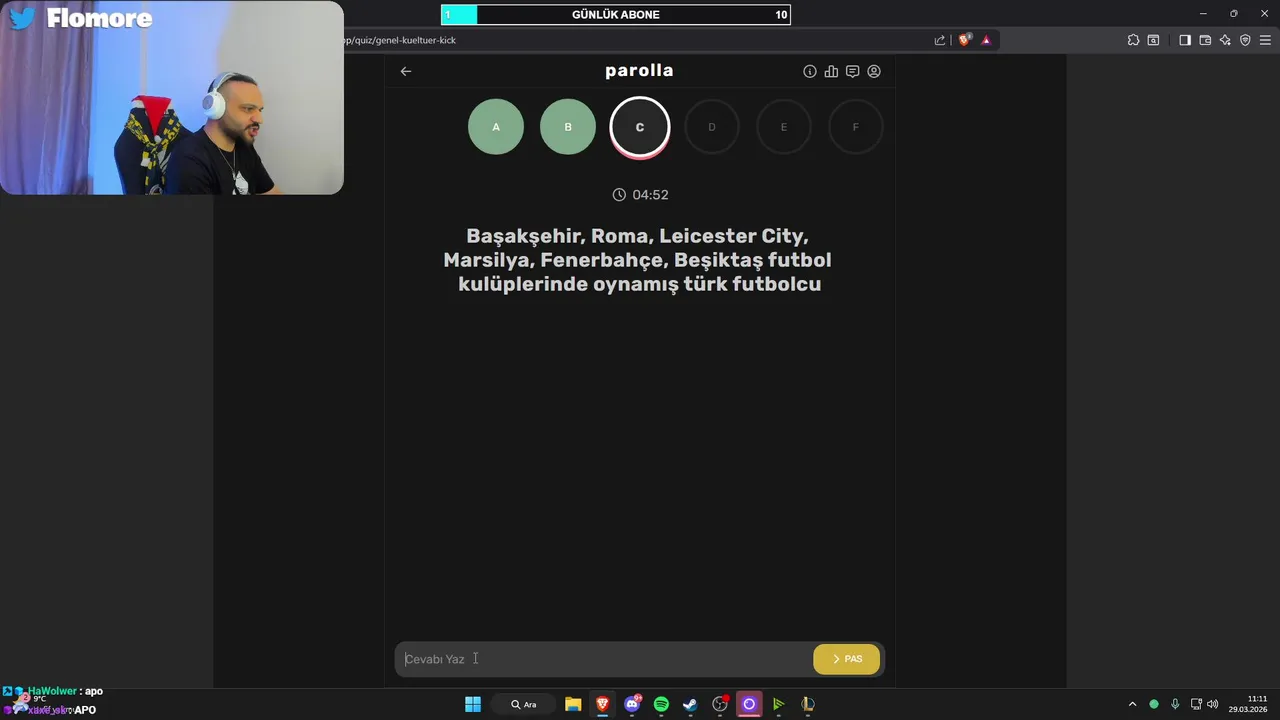Open File Explorer from taskbar
Viewport: 1280px width, 720px height.
click(x=573, y=704)
